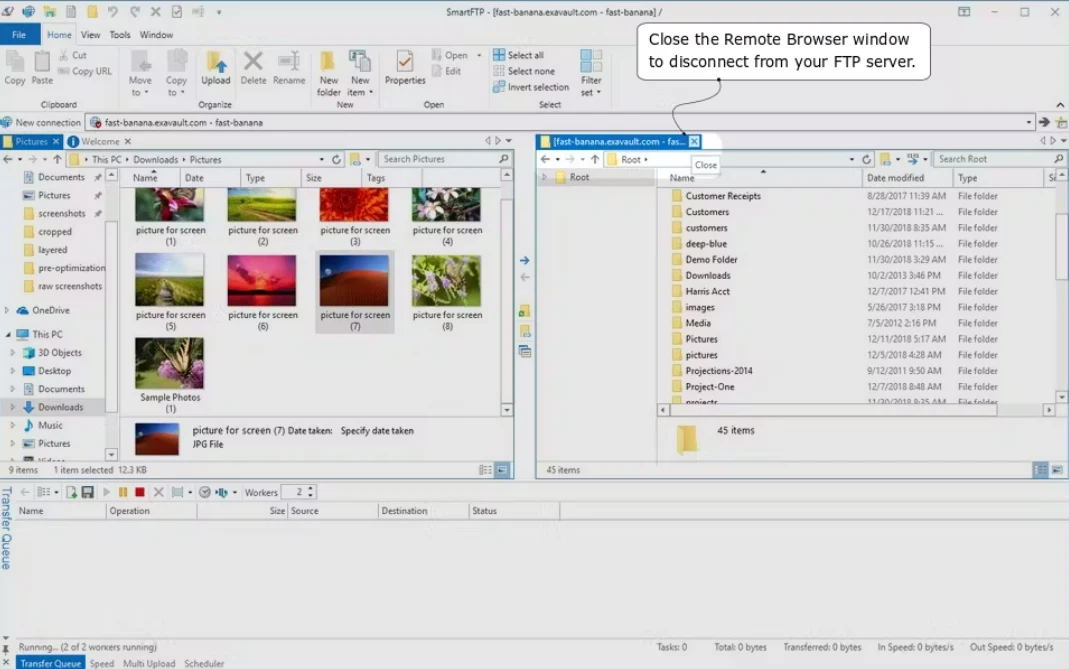Select the Music folder in local tree
This screenshot has height=669, width=1069.
click(50, 426)
